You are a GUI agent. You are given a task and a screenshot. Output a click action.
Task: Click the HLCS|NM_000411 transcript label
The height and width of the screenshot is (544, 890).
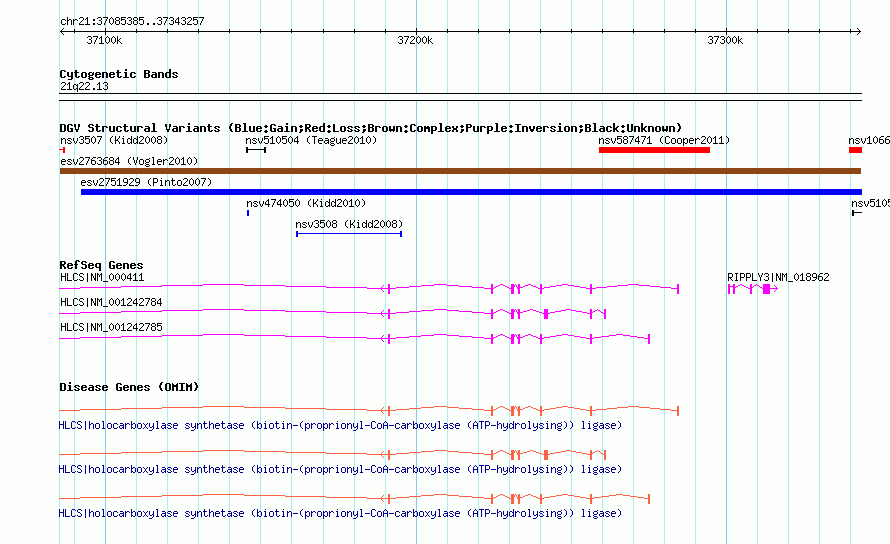(102, 278)
